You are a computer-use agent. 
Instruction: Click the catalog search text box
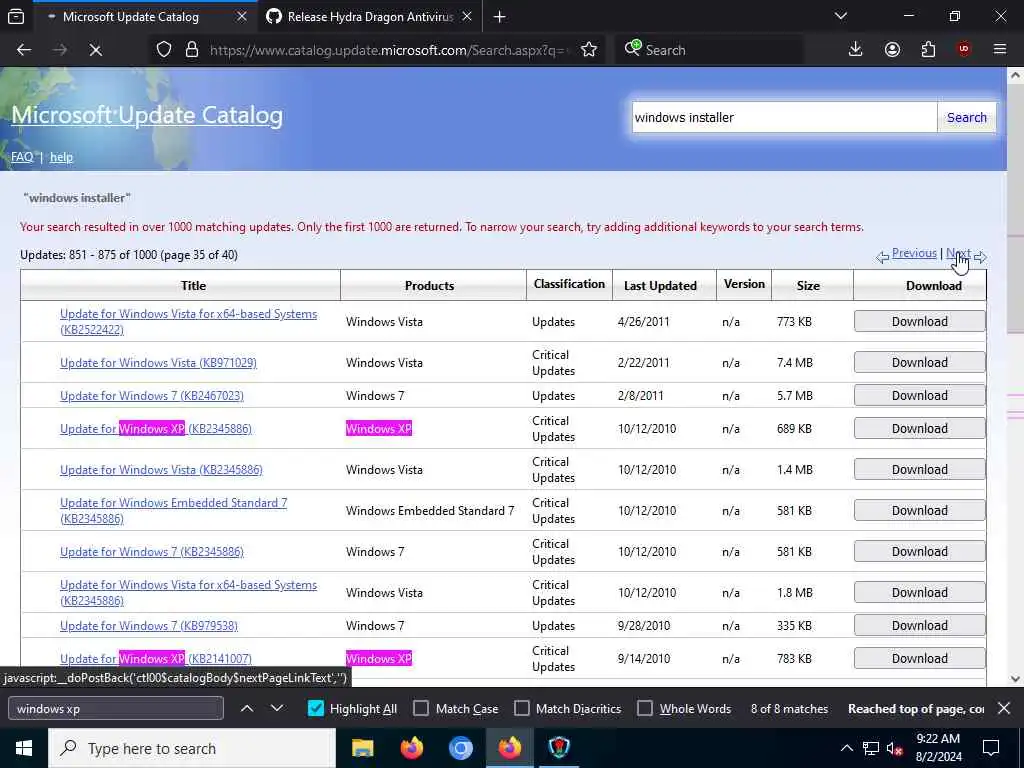[784, 118]
